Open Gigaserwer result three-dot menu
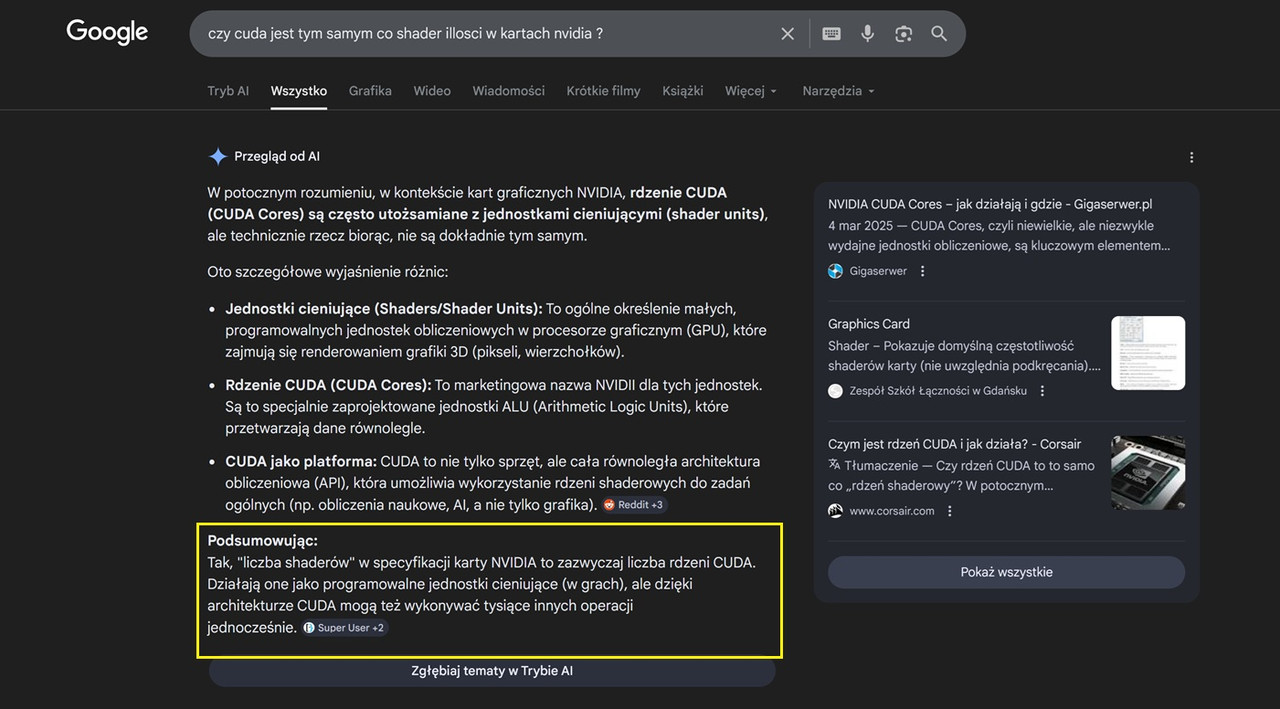Screen dimensions: 1280x709 coord(923,271)
